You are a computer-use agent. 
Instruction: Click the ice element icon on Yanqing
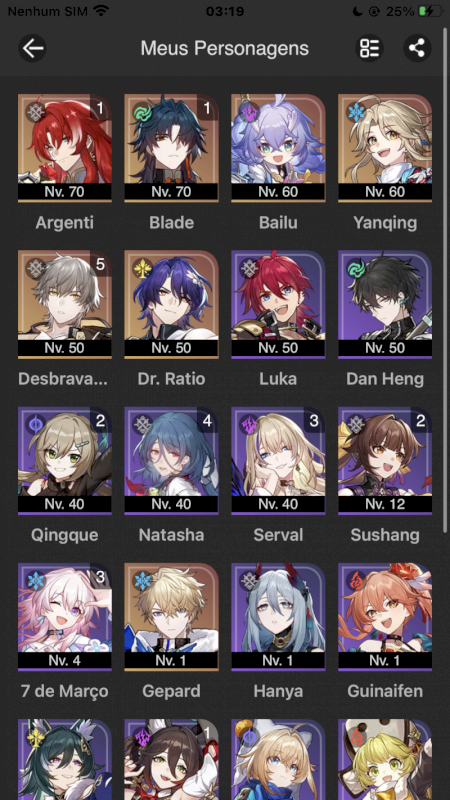[x=355, y=112]
